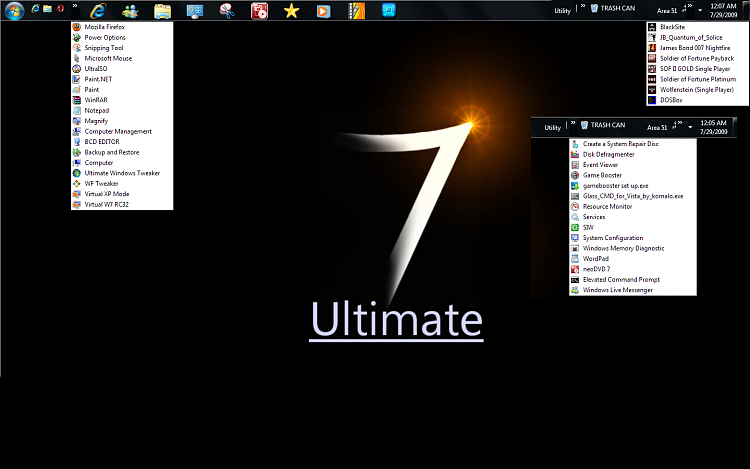Click the Wolfenstein (Single Player) icon
Viewport: 750px width, 469px height.
(652, 89)
